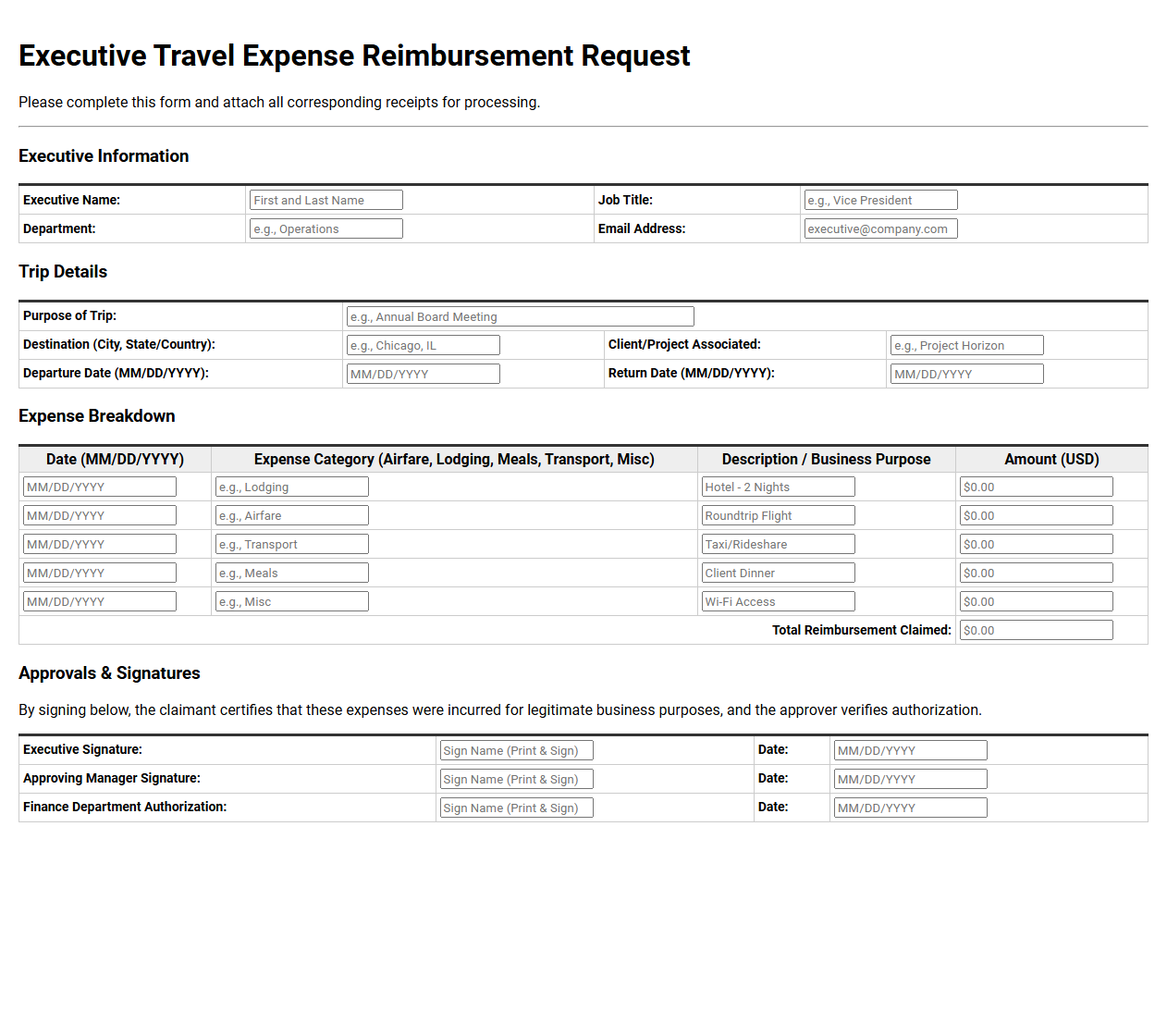Click the 'Description / Business Purpose' column header

pos(827,459)
